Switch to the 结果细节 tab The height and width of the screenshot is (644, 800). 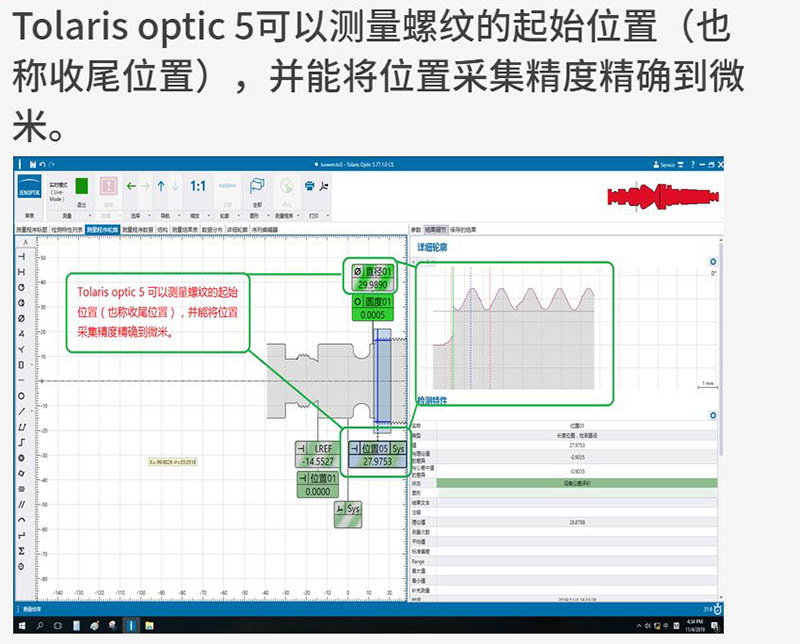[x=437, y=229]
